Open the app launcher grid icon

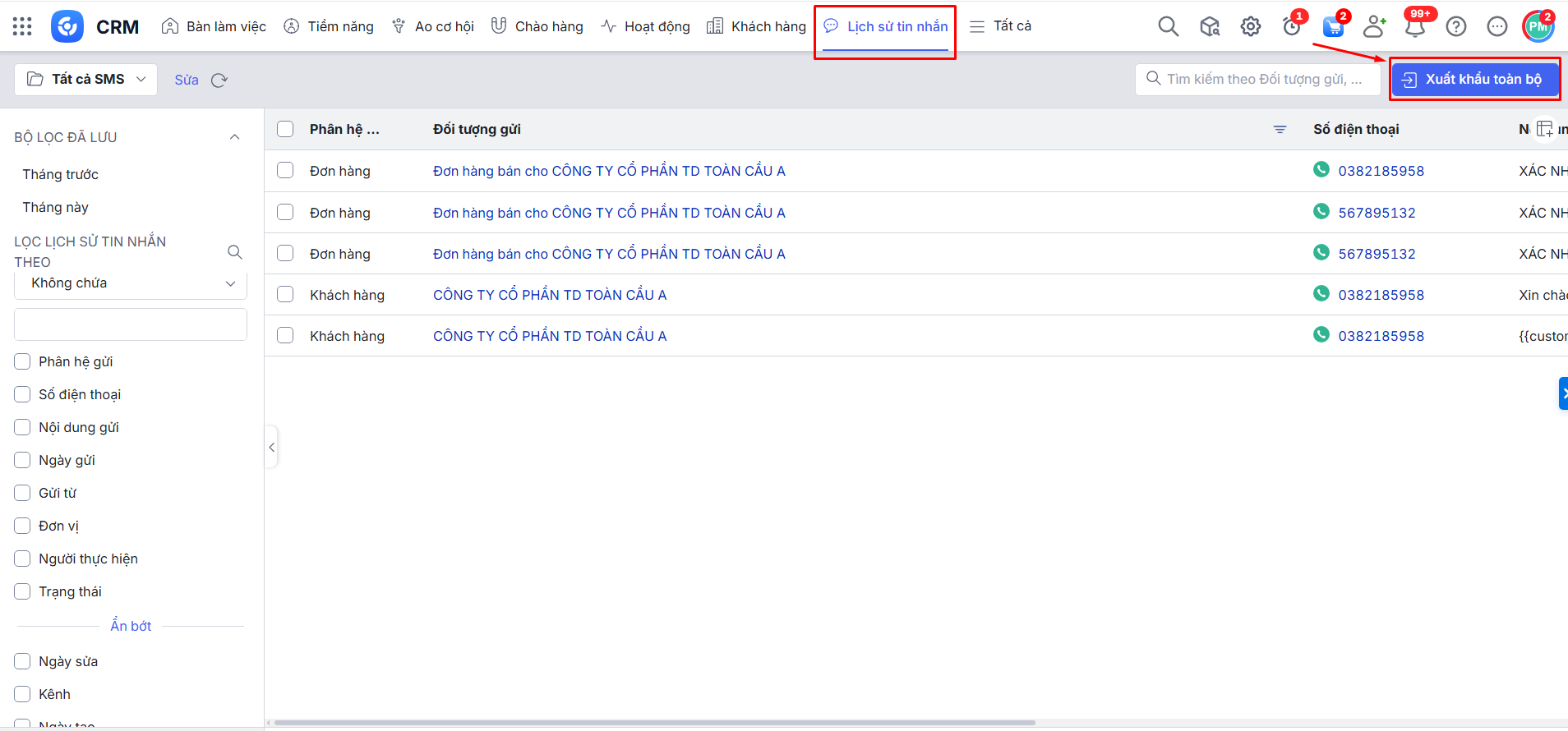(x=22, y=26)
